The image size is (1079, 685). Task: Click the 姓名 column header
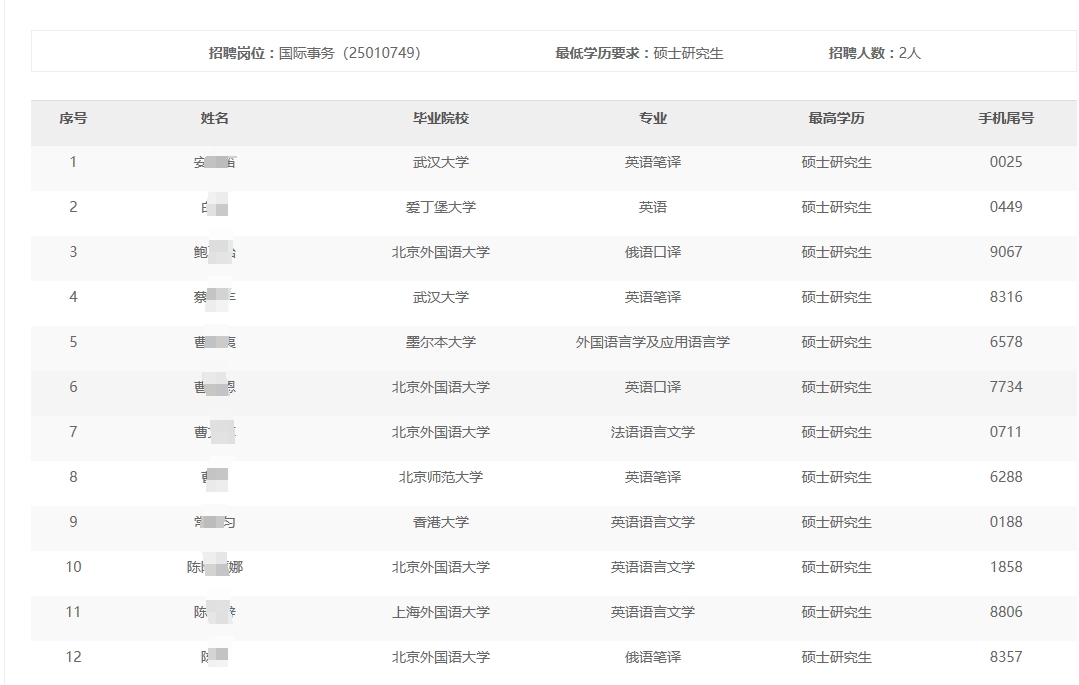click(214, 118)
